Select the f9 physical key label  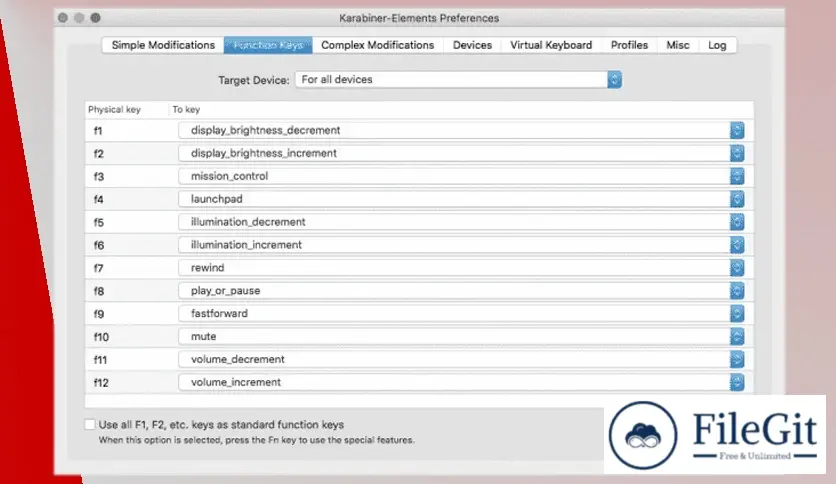99,314
